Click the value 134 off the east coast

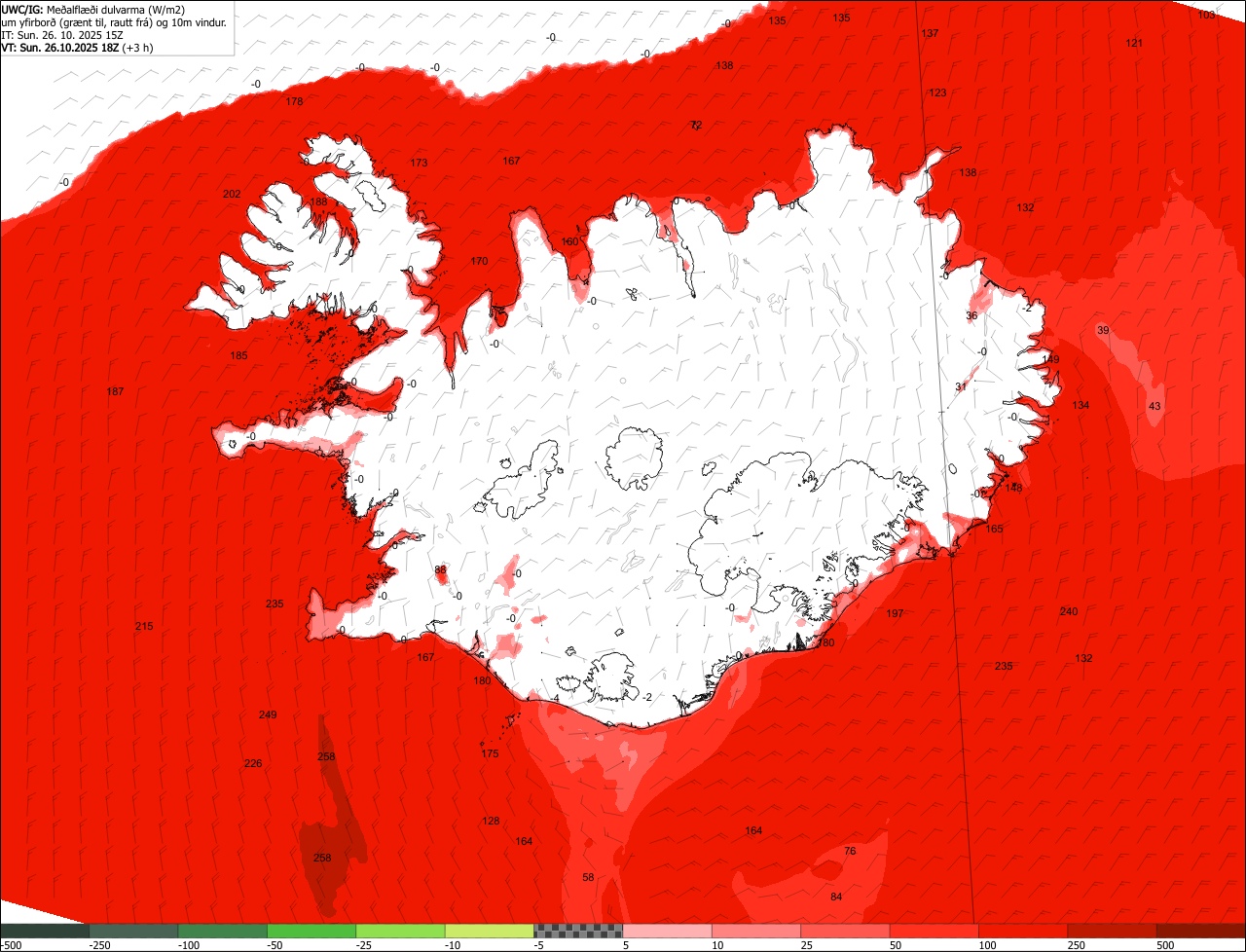pos(1081,405)
